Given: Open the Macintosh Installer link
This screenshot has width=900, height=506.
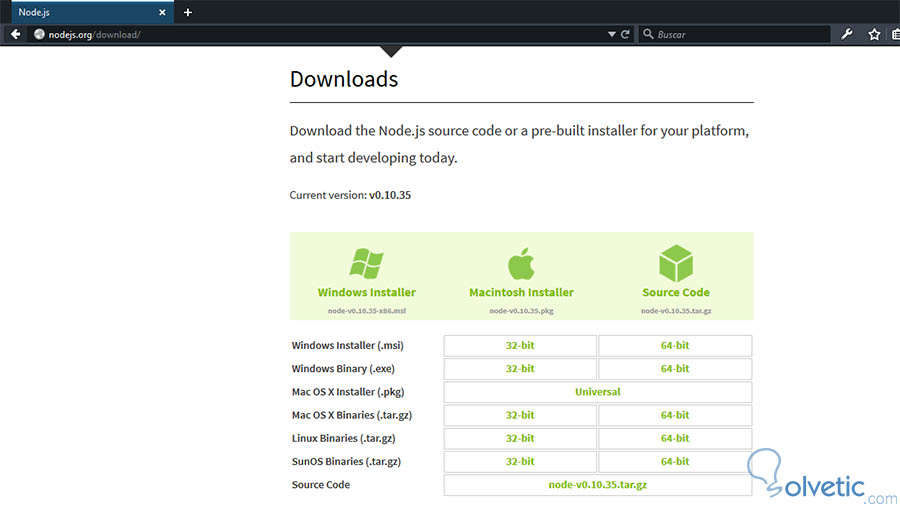Looking at the screenshot, I should tap(522, 293).
